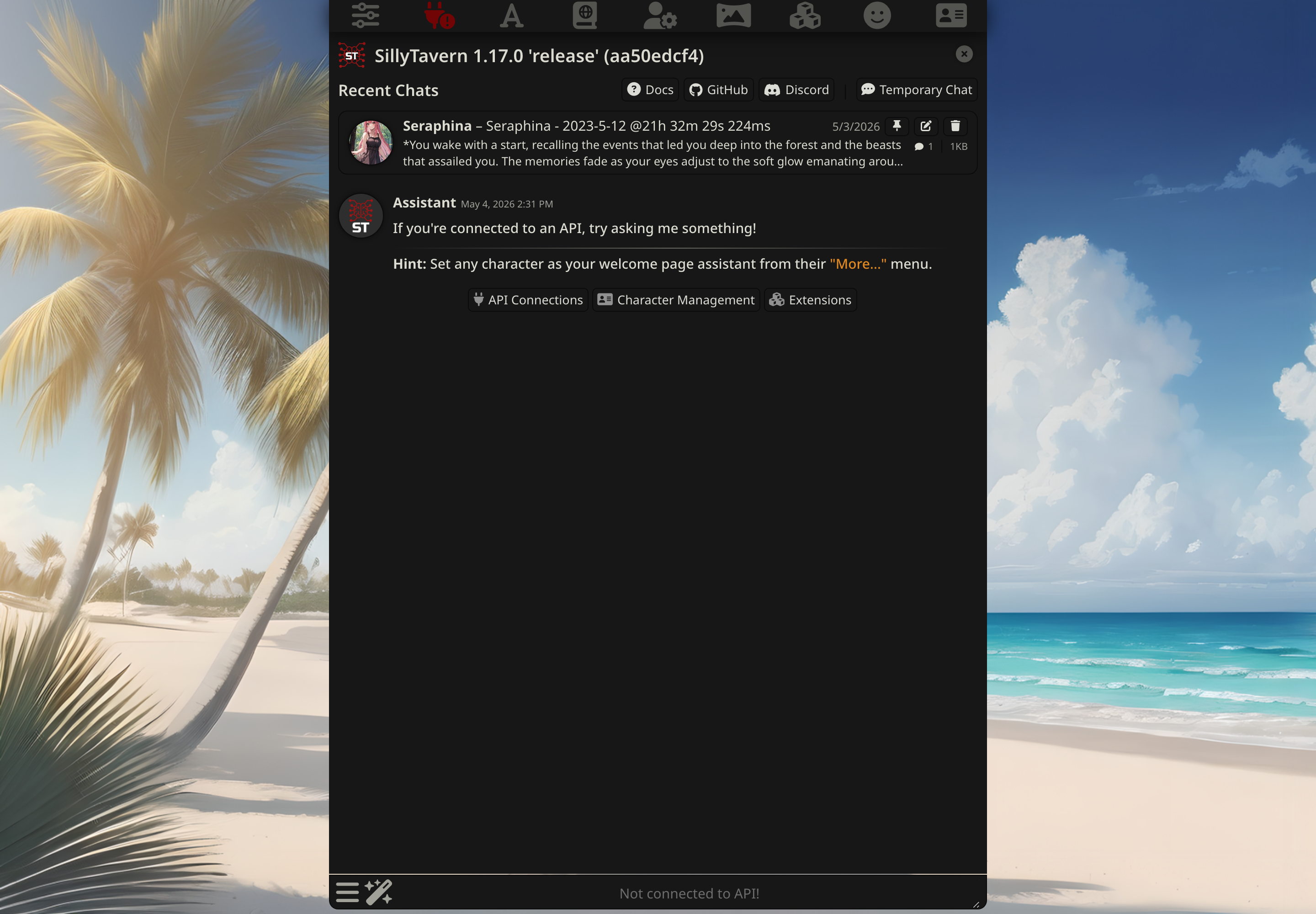Start a Temporary Chat
This screenshot has height=914, width=1316.
coord(916,90)
